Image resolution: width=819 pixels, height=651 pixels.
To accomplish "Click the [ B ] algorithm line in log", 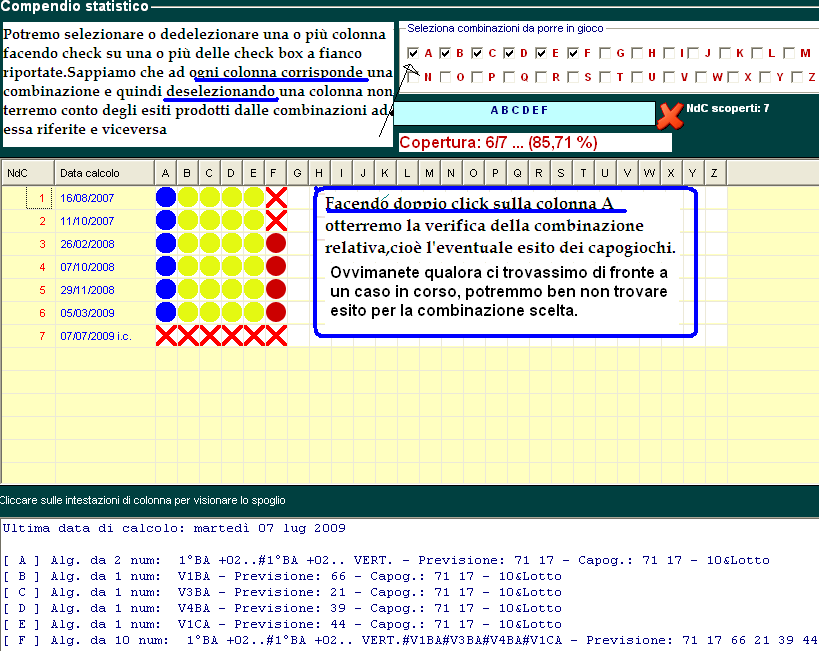I will [282, 576].
